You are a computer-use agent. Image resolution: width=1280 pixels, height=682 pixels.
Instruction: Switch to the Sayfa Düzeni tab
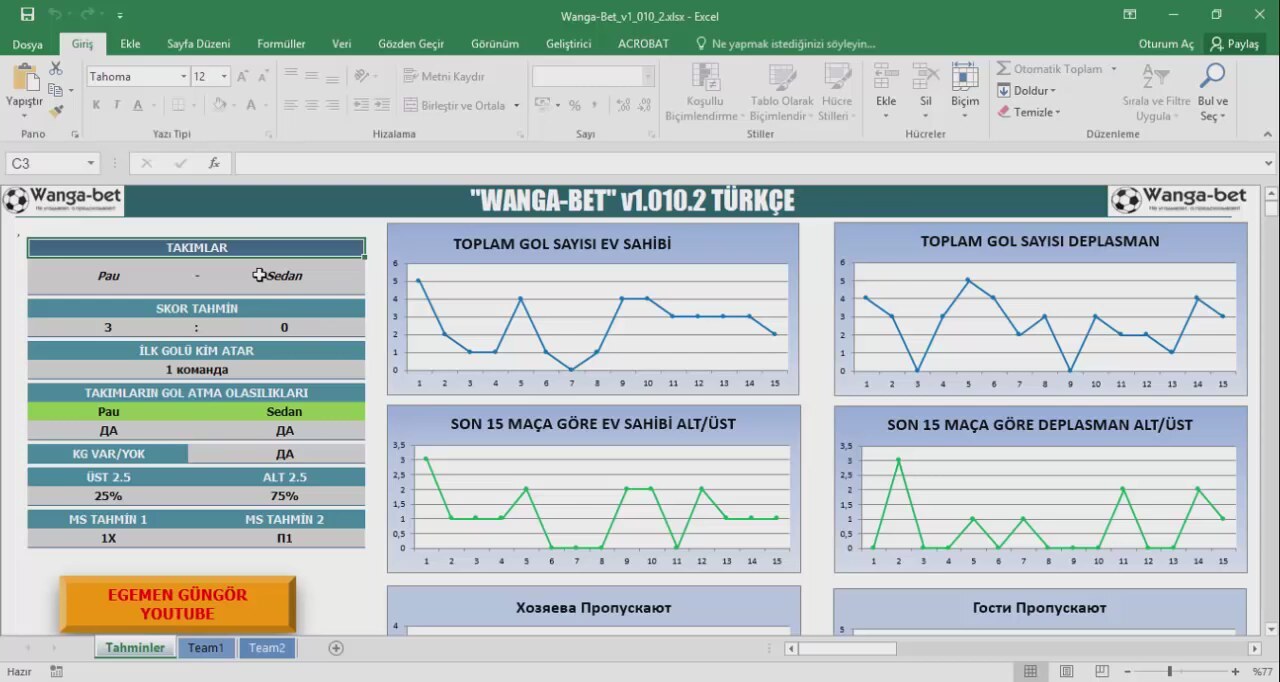[x=198, y=44]
